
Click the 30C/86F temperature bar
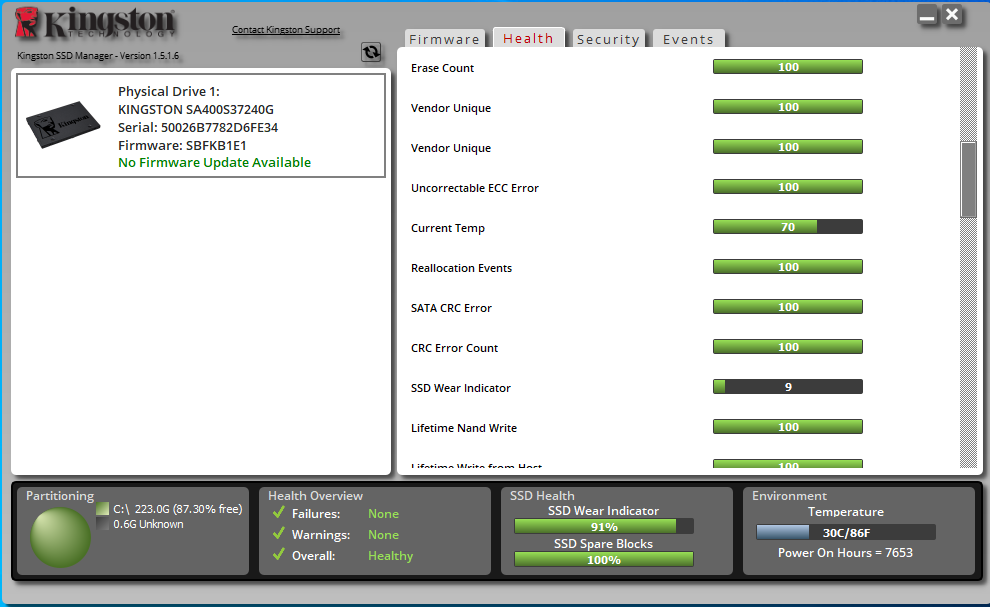pos(845,532)
